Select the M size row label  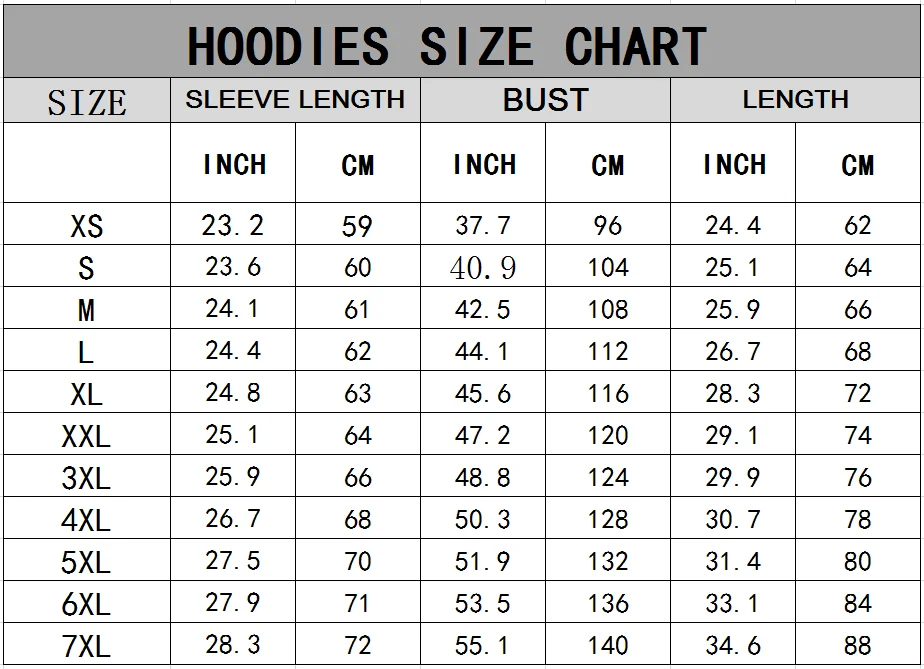[x=87, y=311]
